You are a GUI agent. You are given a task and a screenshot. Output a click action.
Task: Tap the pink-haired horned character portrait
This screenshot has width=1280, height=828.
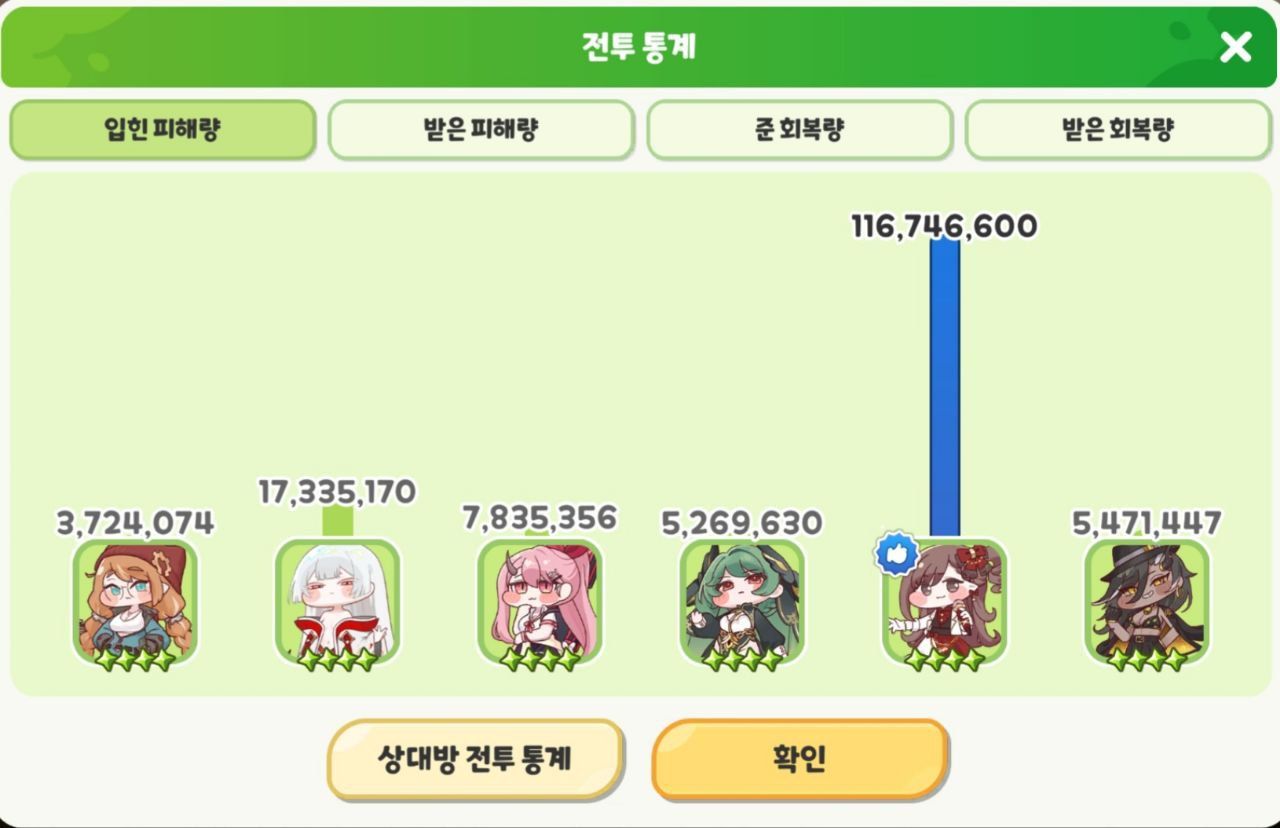540,603
